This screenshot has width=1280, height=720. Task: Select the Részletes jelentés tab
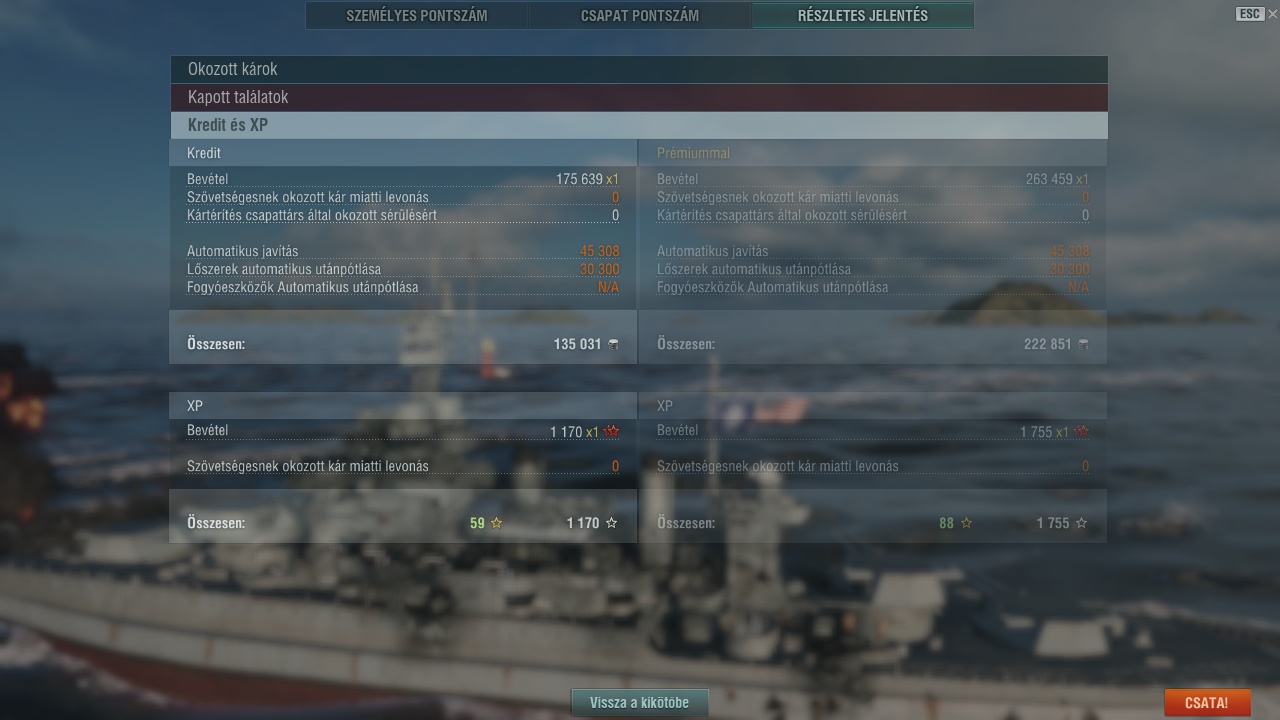tap(862, 15)
